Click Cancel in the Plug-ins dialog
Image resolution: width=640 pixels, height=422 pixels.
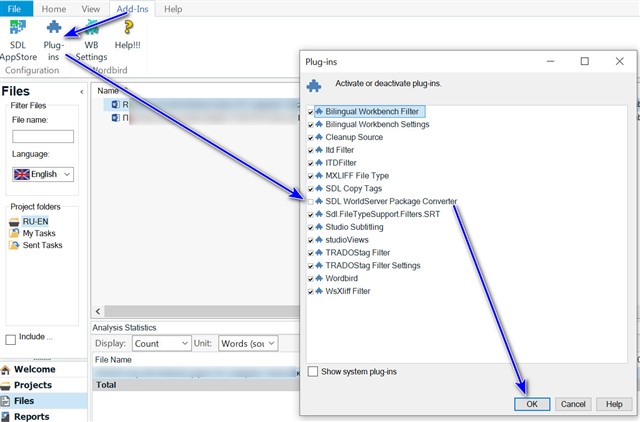pyautogui.click(x=573, y=404)
